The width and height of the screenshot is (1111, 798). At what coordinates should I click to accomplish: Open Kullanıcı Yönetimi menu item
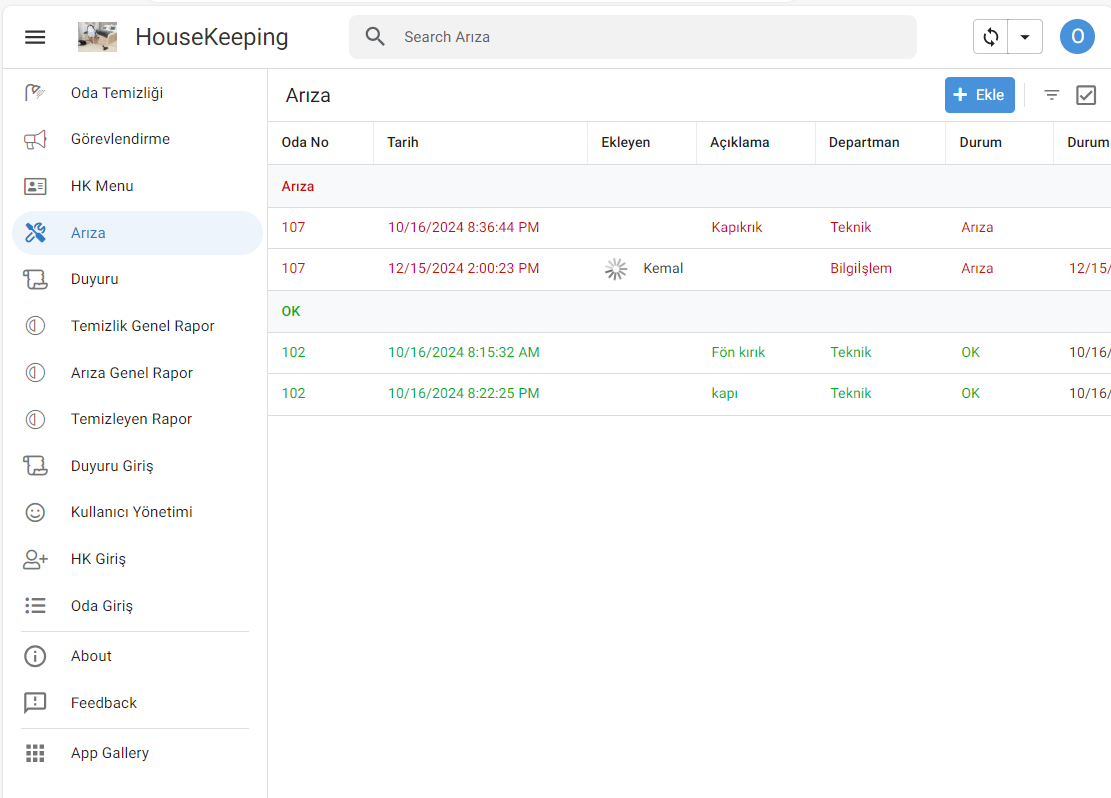tap(137, 512)
